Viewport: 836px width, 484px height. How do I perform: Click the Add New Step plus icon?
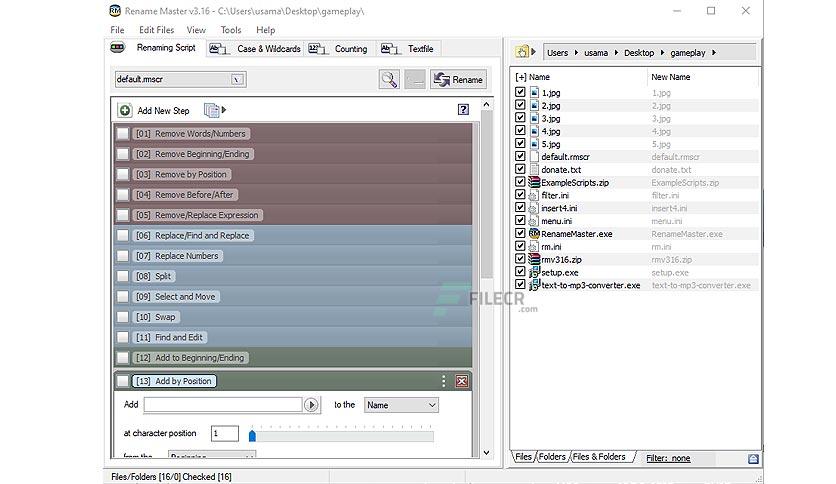(x=125, y=110)
